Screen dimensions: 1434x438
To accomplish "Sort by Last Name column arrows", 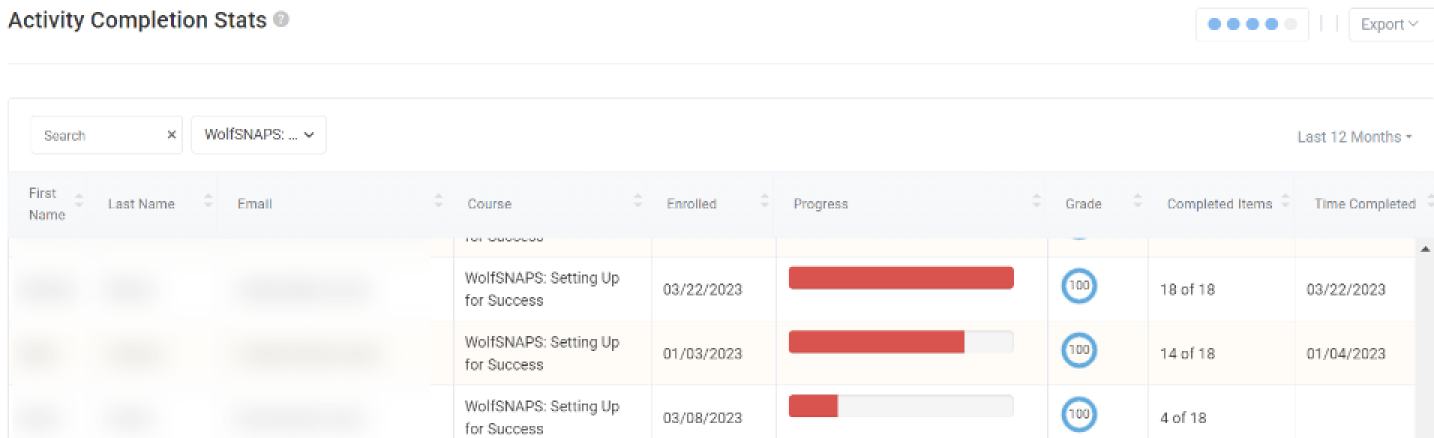I will click(208, 203).
